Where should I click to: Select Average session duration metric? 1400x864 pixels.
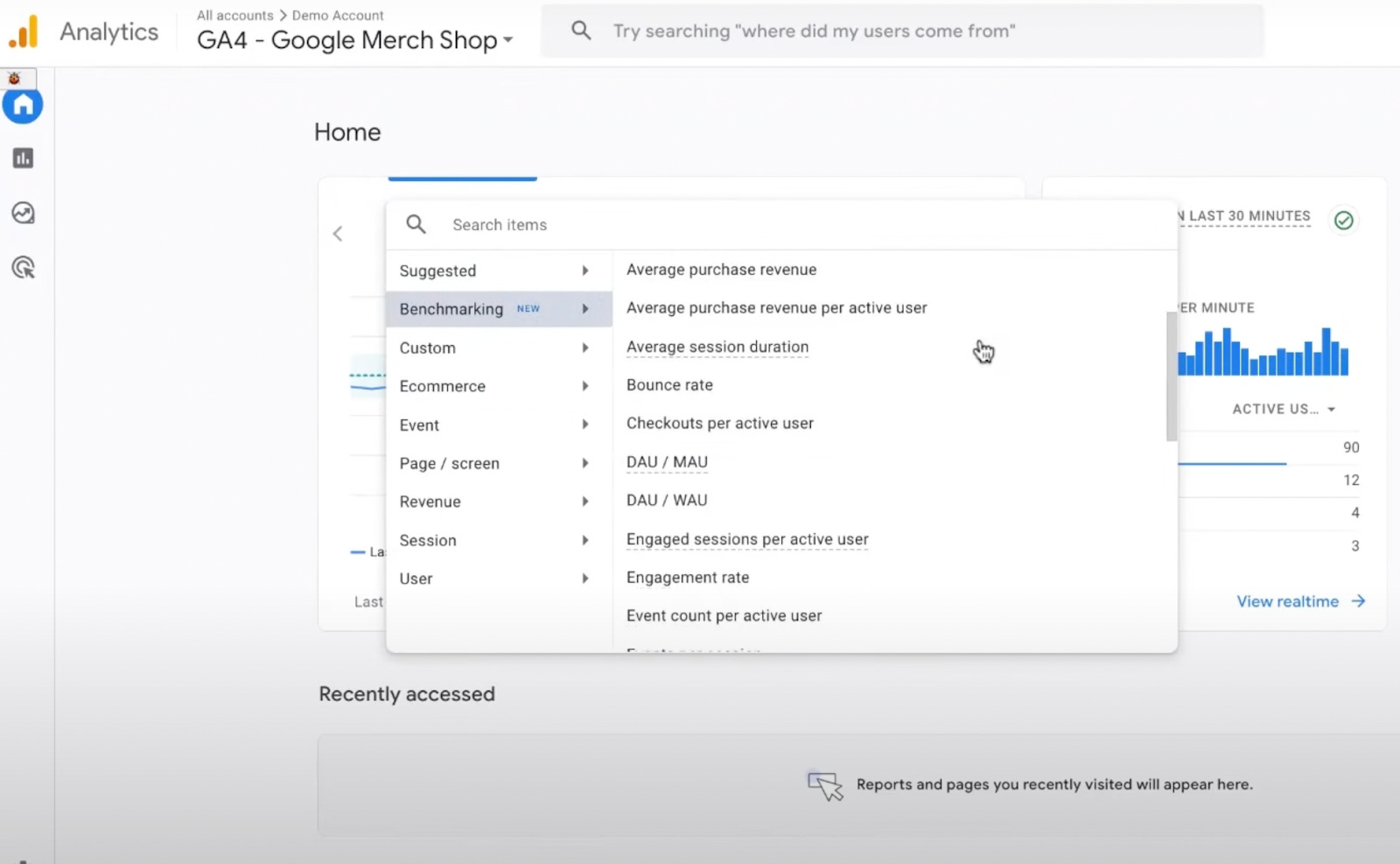(717, 347)
